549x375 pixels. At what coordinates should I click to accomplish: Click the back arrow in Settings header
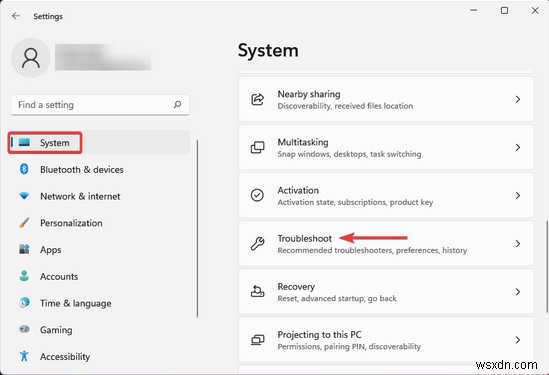(x=16, y=16)
